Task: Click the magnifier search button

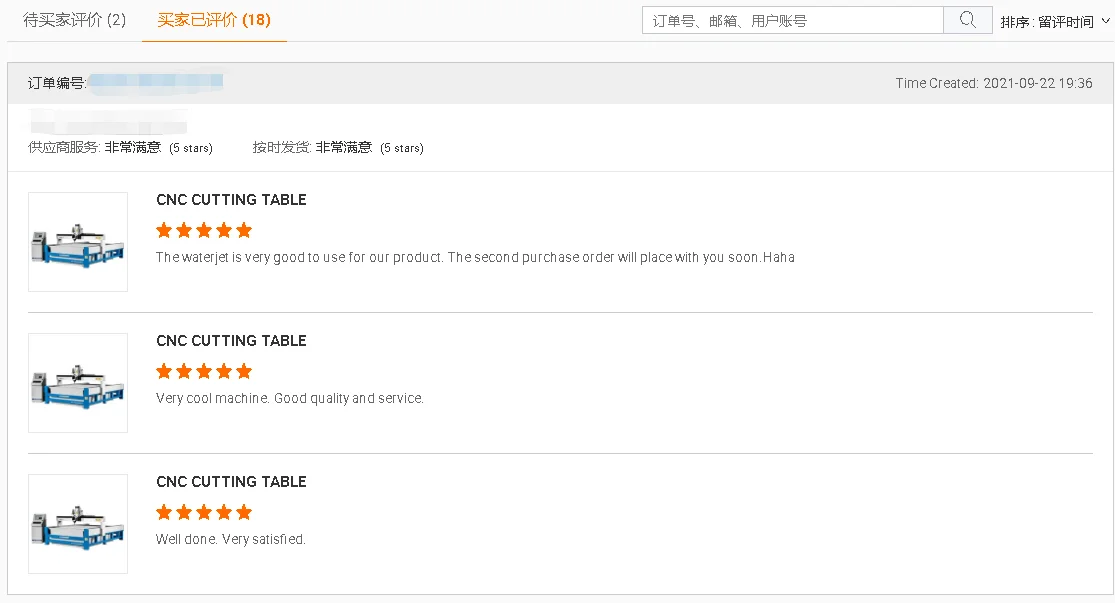Action: click(x=967, y=20)
